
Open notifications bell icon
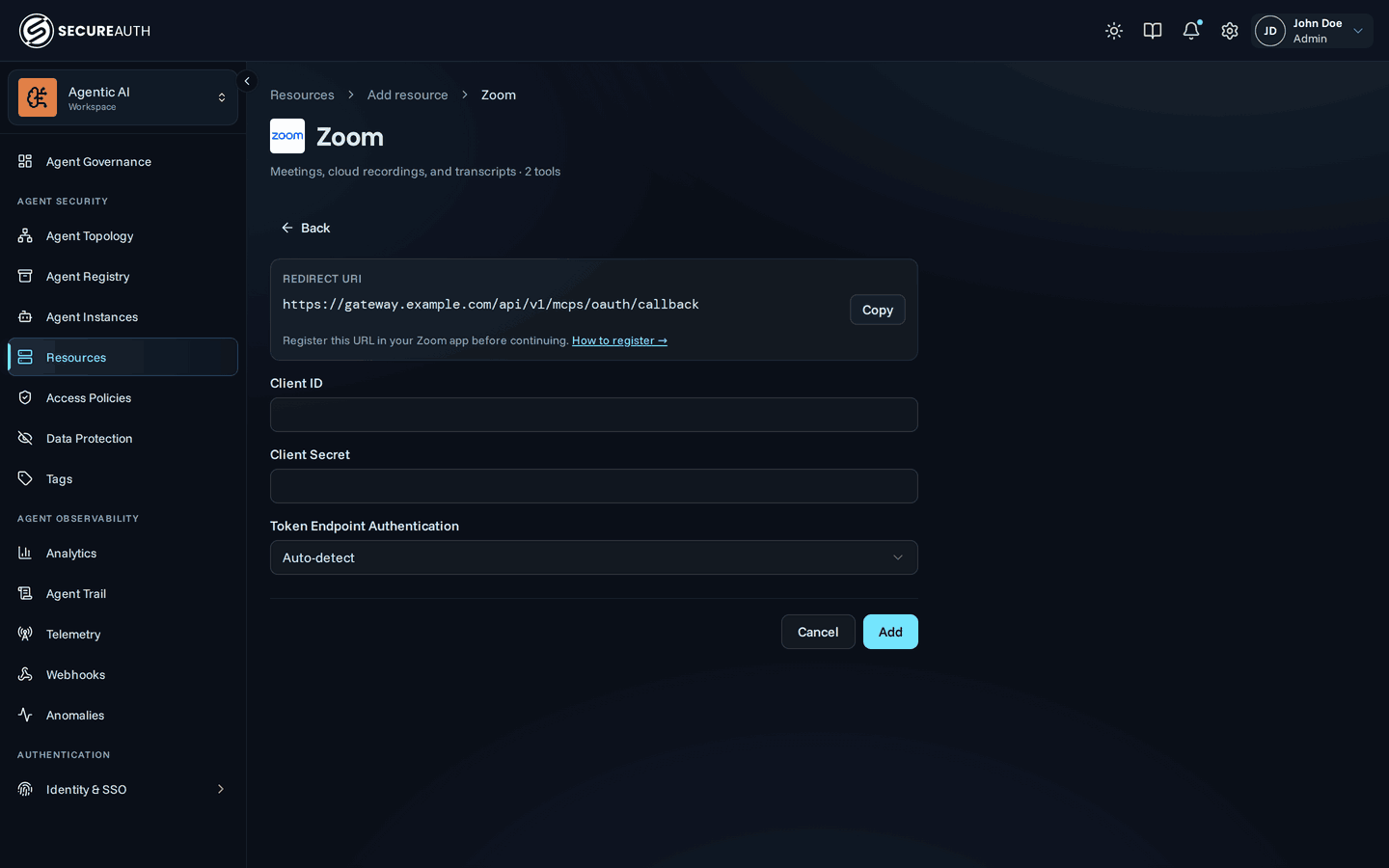pos(1191,31)
